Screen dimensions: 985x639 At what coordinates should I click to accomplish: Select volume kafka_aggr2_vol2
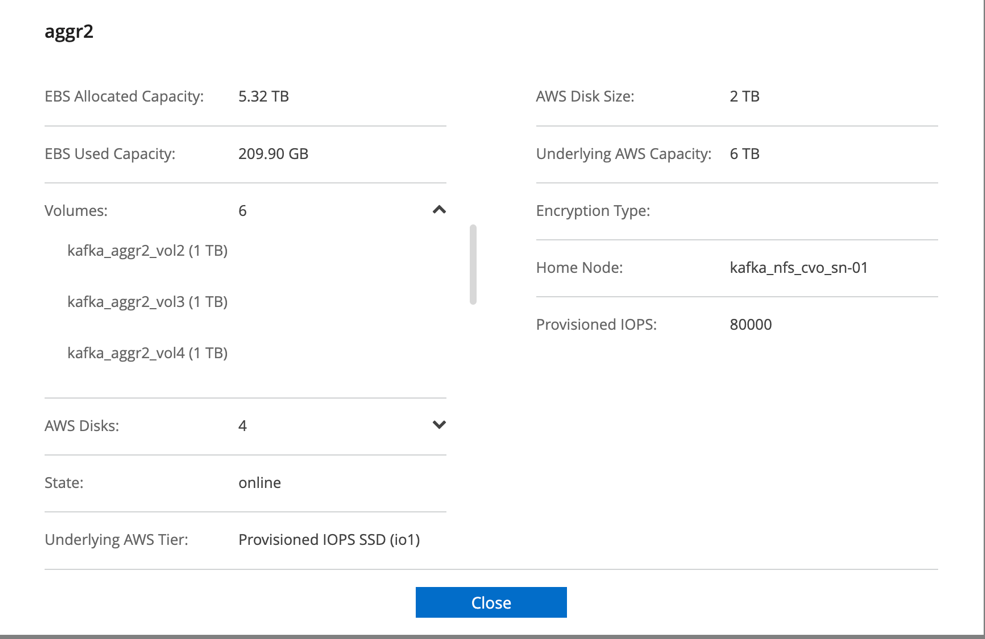click(x=147, y=250)
